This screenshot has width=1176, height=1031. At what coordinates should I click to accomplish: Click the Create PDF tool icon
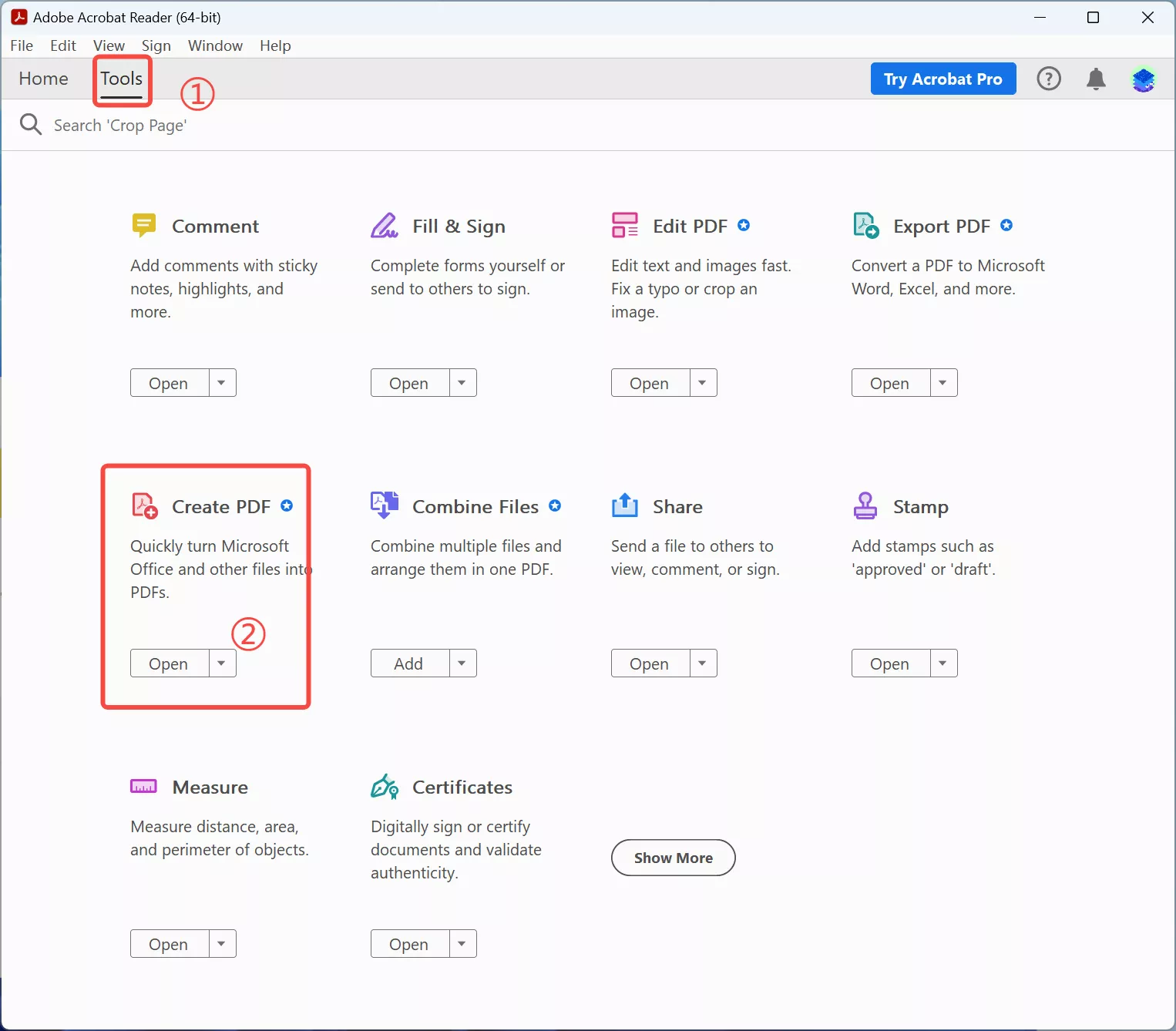145,505
